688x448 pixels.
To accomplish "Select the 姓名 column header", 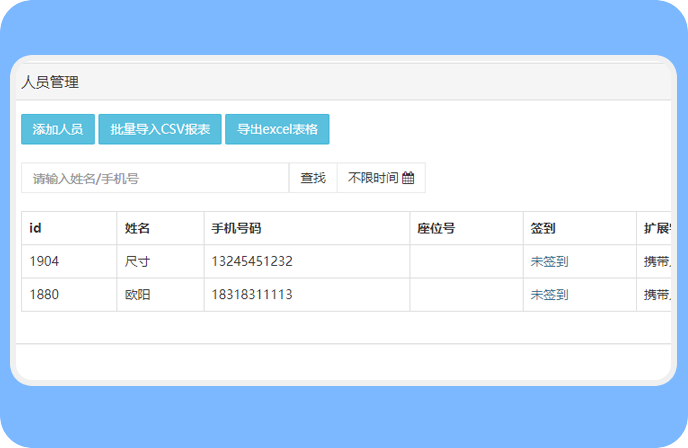I will click(x=160, y=228).
